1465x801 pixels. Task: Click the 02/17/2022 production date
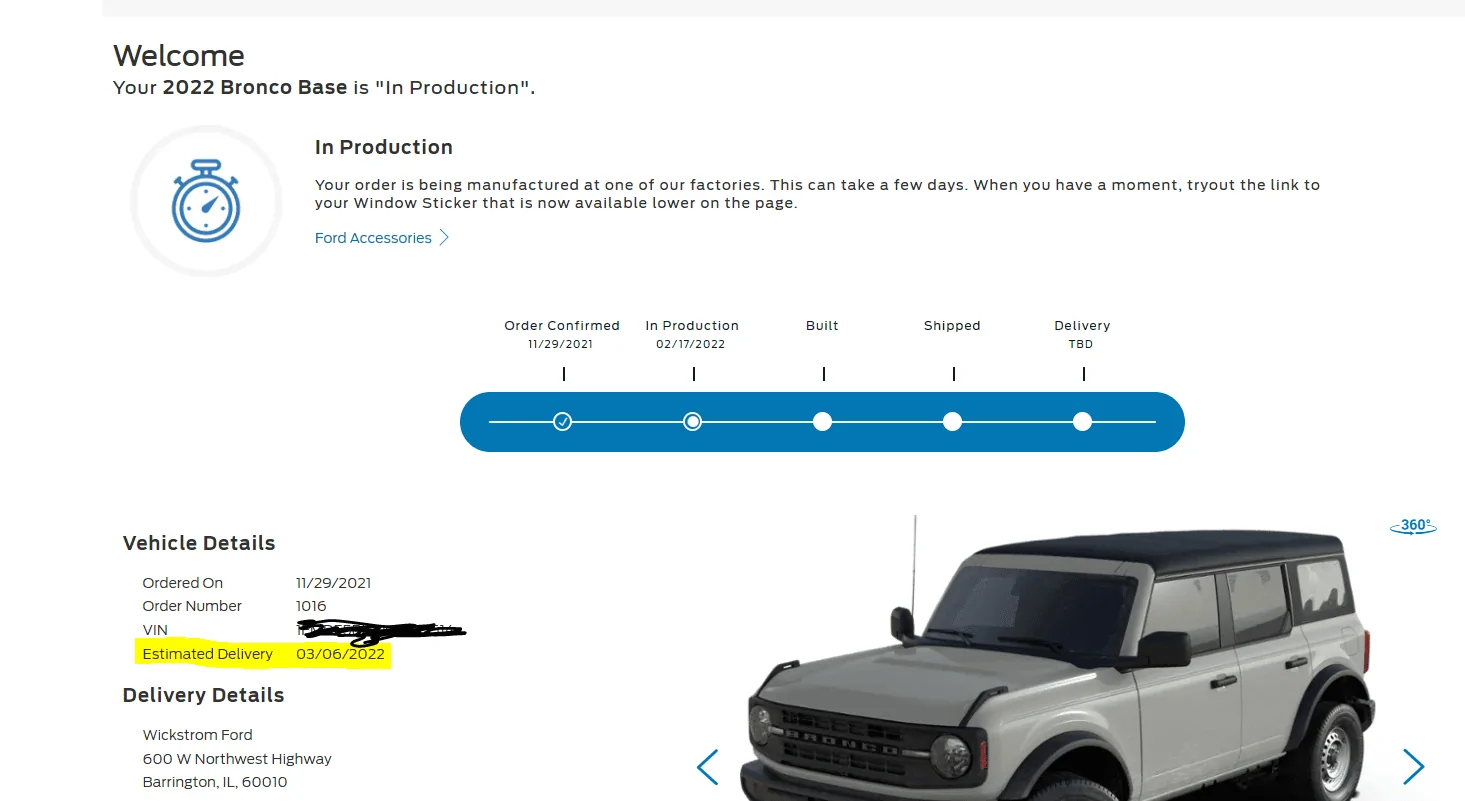point(691,344)
